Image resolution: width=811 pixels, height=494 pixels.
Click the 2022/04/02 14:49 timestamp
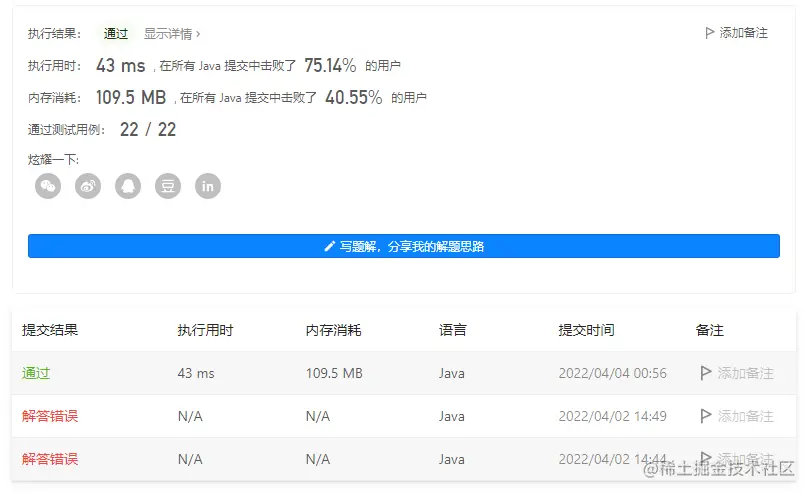coord(612,416)
